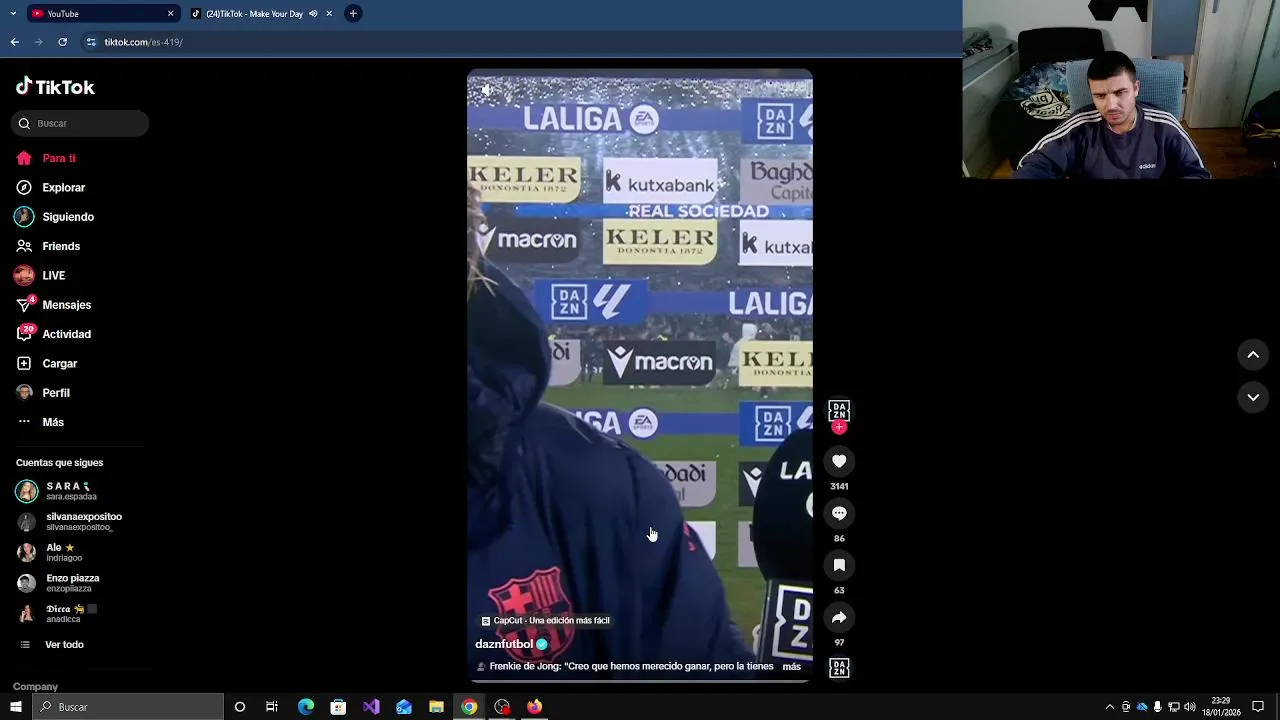The width and height of the screenshot is (1280, 720).
Task: Seek on the video progress bar
Action: tap(640, 680)
